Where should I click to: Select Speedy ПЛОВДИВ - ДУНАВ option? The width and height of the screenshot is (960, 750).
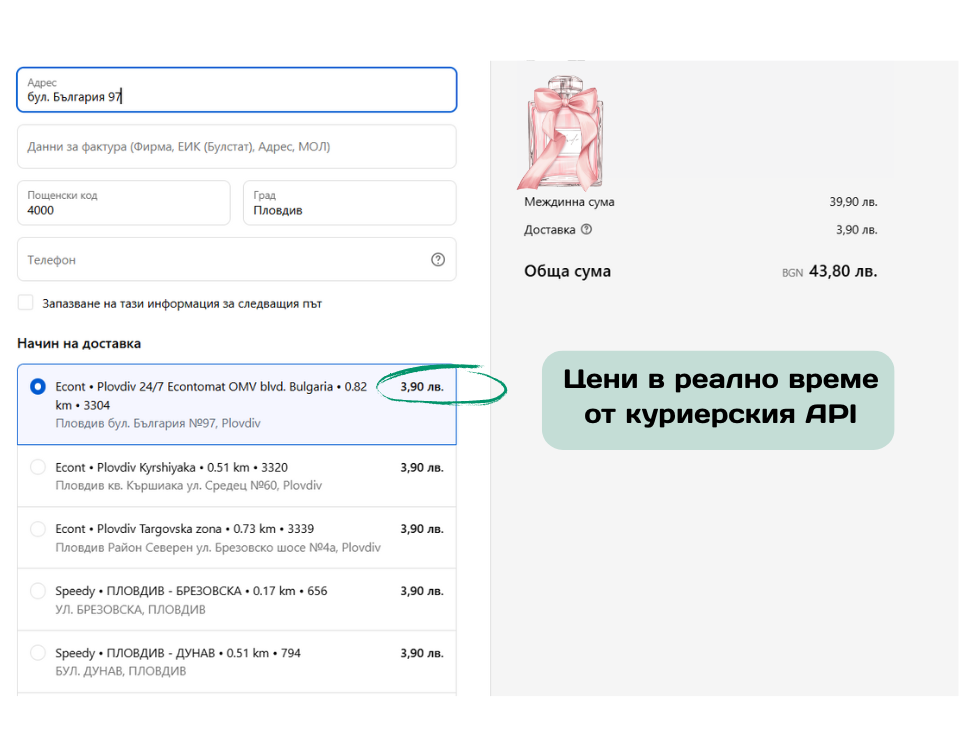38,653
